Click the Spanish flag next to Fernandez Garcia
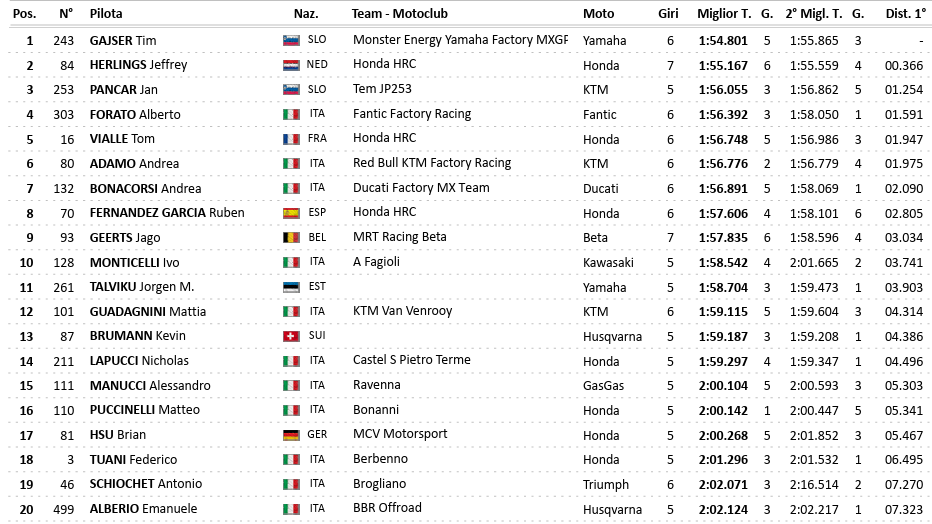The height and width of the screenshot is (524, 932). 291,213
